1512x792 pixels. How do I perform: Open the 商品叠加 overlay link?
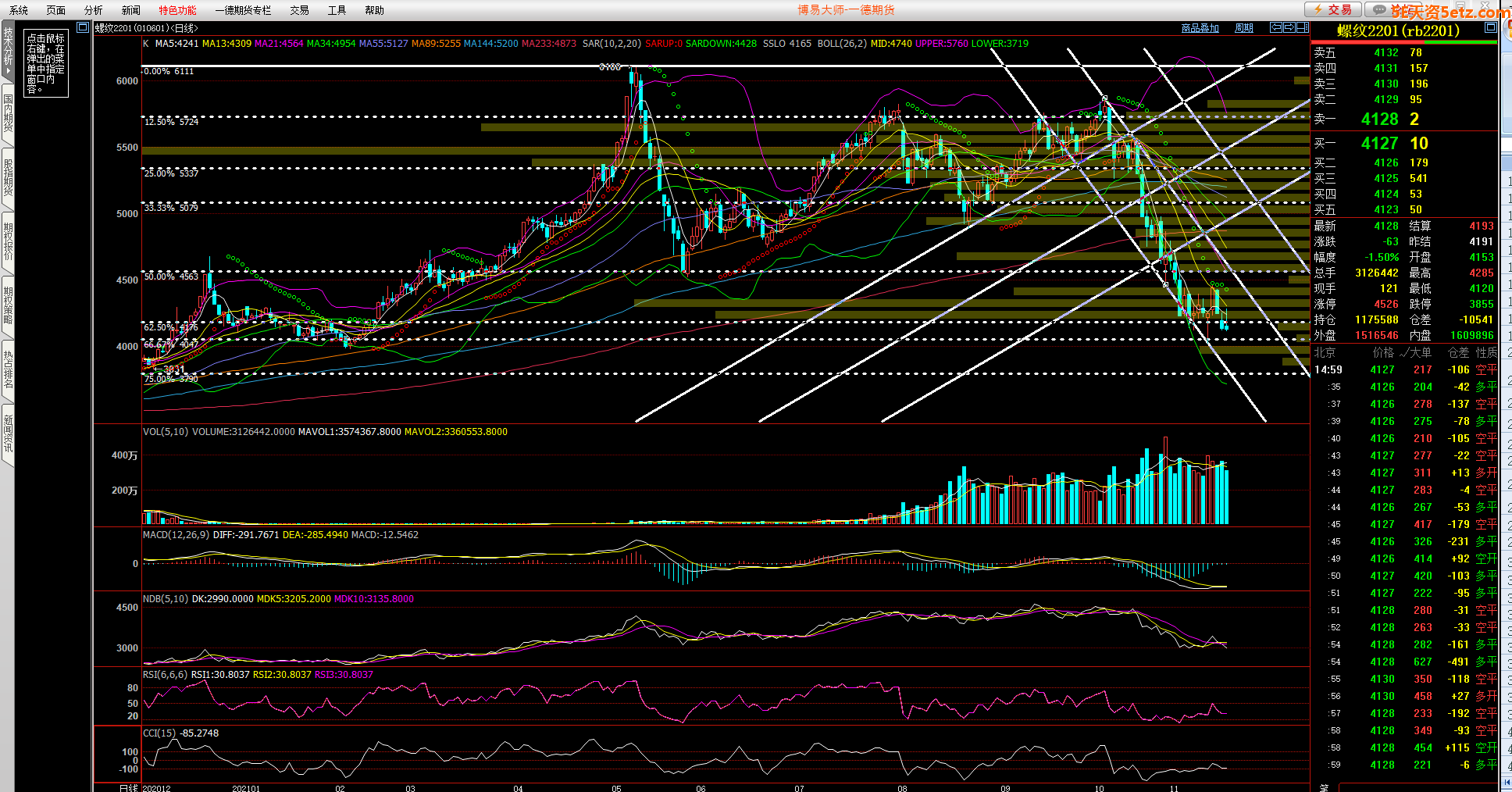coord(1200,28)
